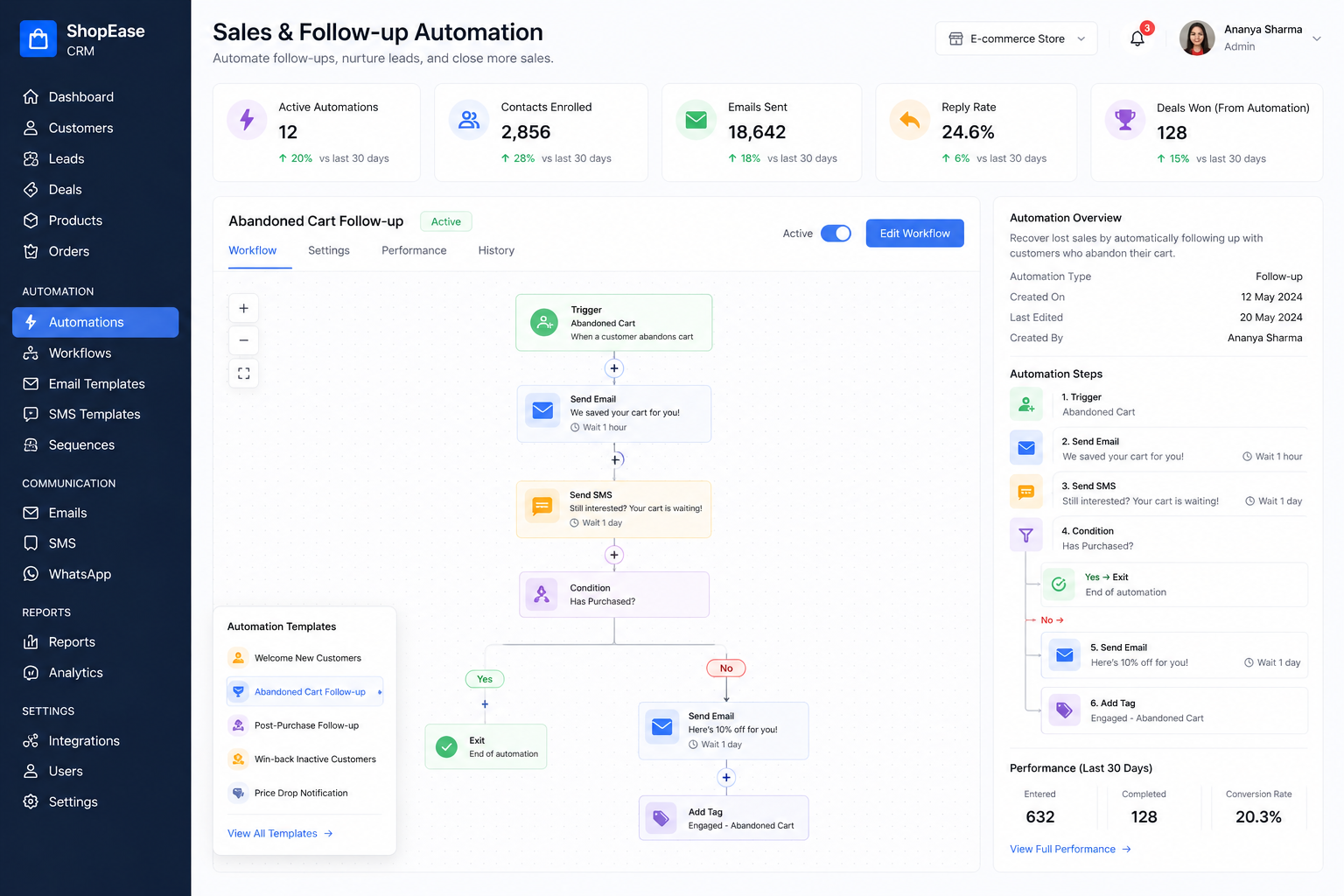Switch to the Settings tab
This screenshot has width=1344, height=896.
pyautogui.click(x=329, y=250)
